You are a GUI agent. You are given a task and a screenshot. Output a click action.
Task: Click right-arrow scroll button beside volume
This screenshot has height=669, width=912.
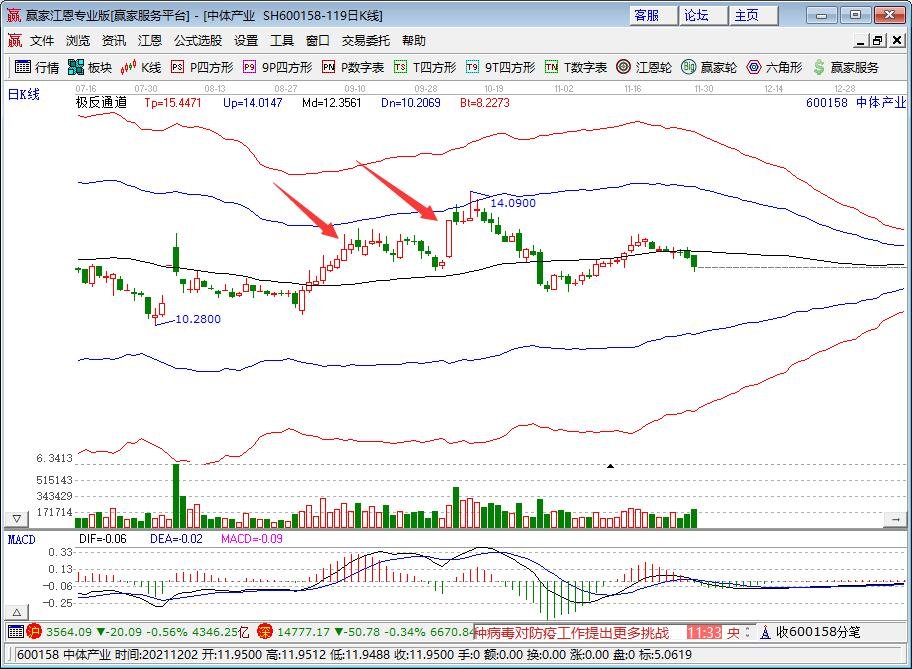coord(896,519)
